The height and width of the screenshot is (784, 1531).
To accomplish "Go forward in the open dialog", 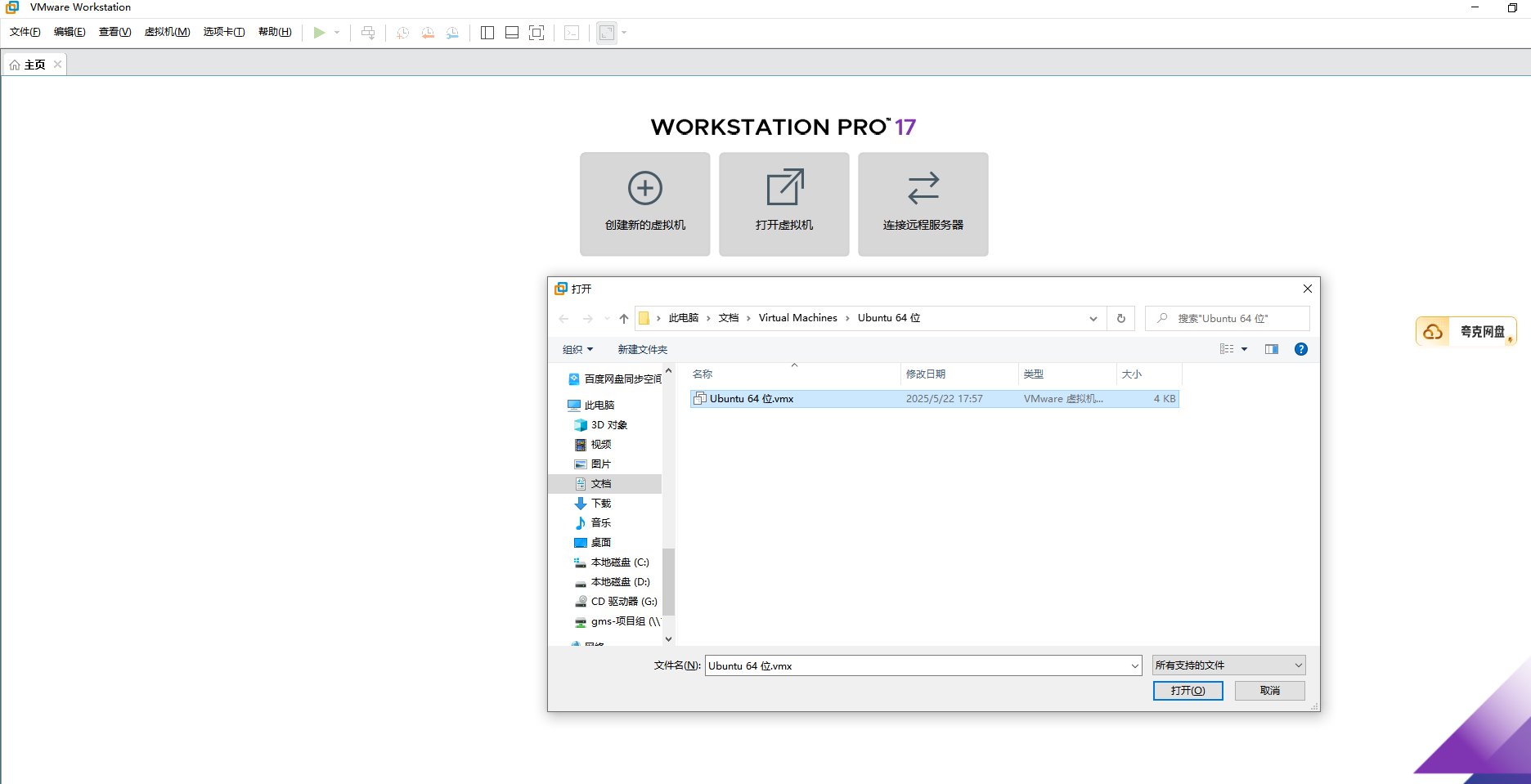I will coord(587,319).
